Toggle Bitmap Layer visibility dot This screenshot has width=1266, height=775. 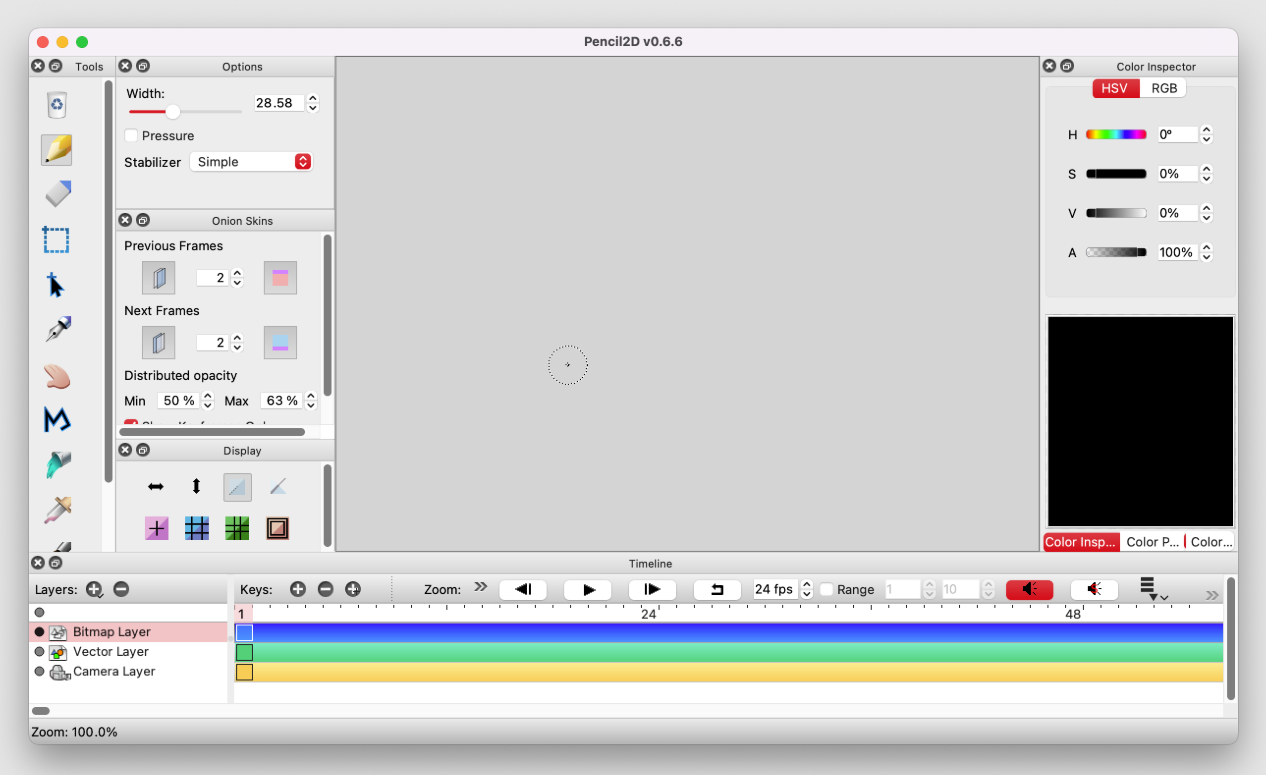point(40,632)
